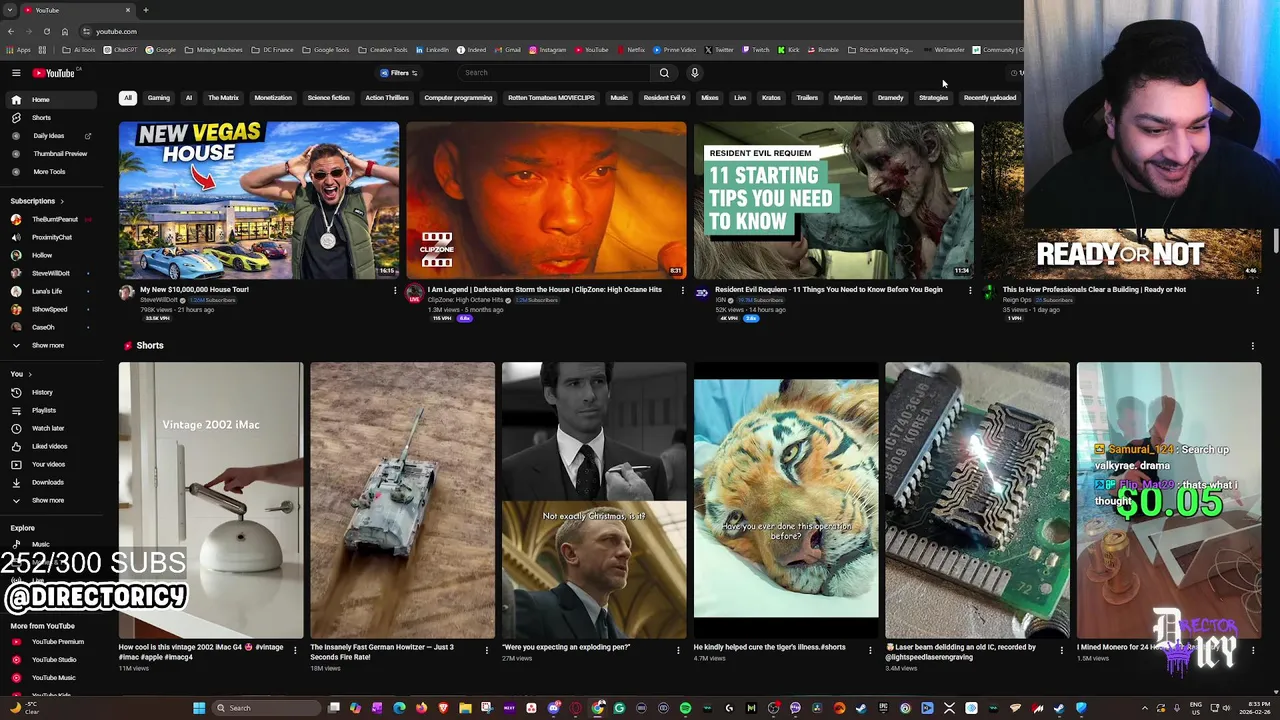This screenshot has height=720, width=1280.
Task: Select The Matrix filter chip
Action: [x=223, y=98]
